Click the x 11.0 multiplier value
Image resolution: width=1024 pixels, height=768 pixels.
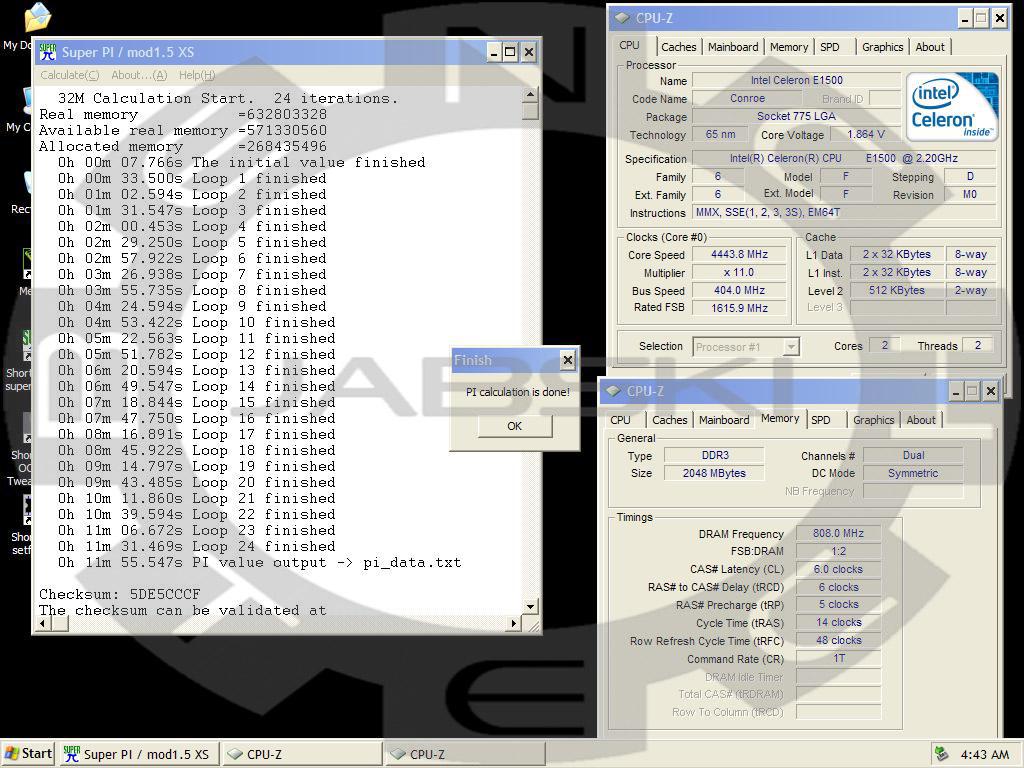click(x=739, y=272)
